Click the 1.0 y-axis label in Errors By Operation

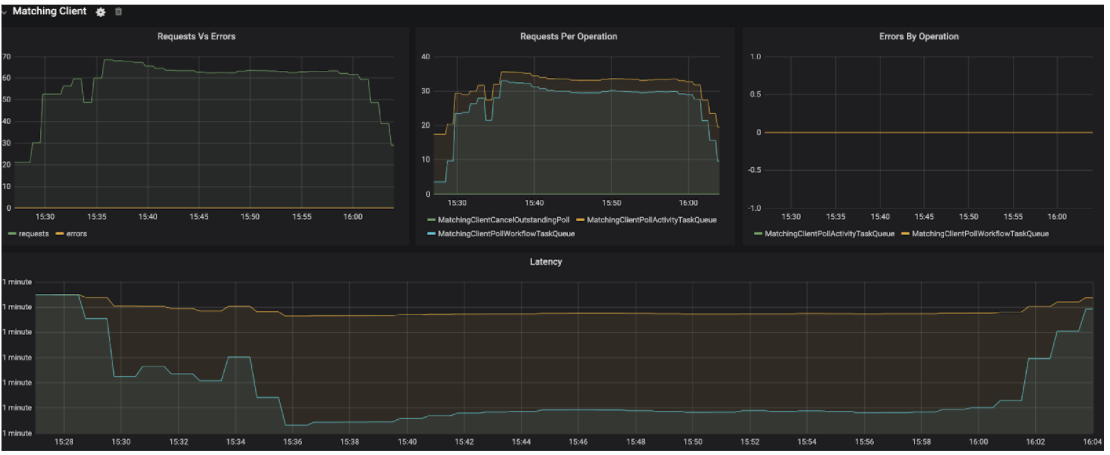[756, 56]
